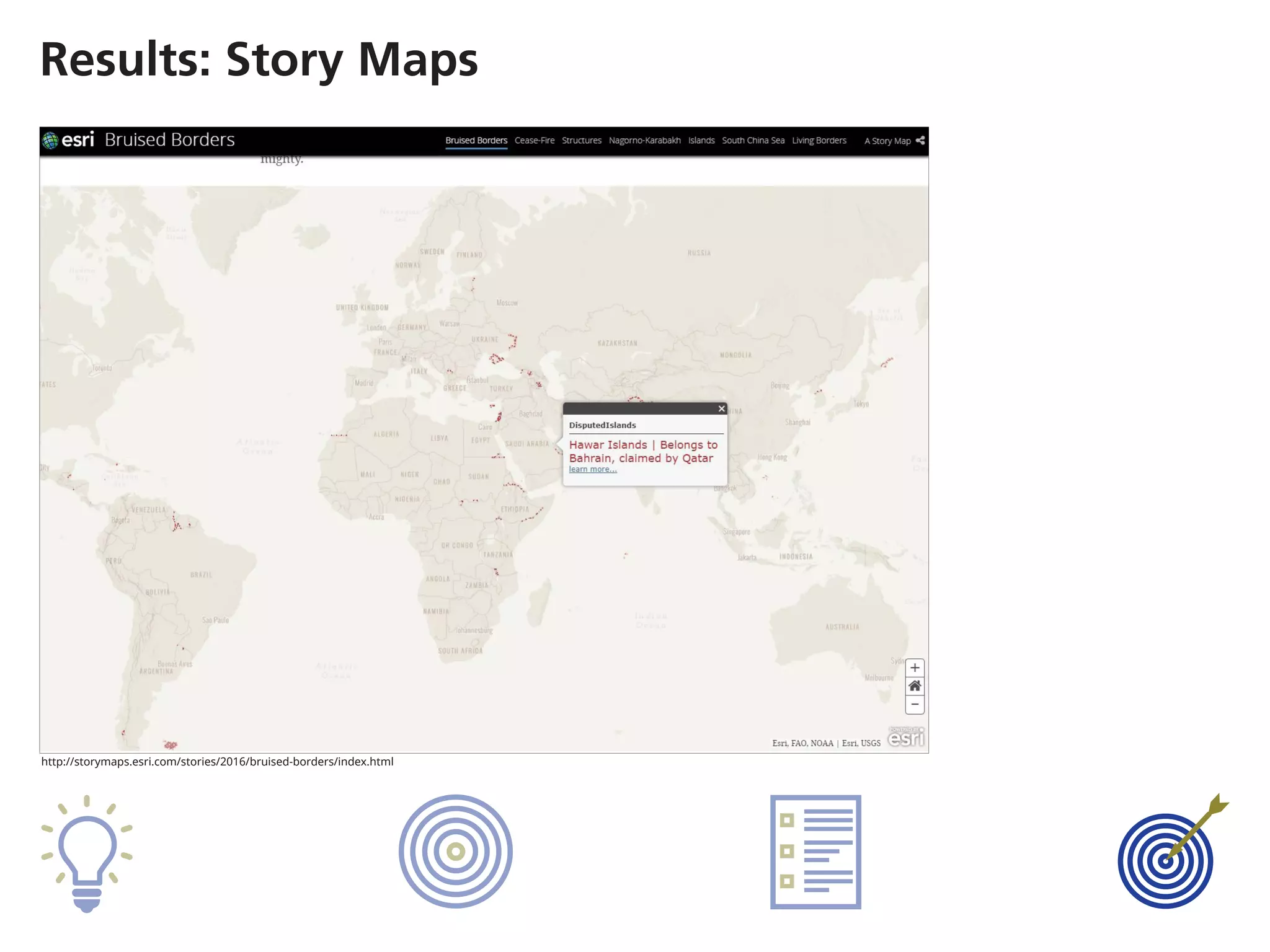Image resolution: width=1270 pixels, height=952 pixels.
Task: Go to the Nagorno-Karabakh section
Action: click(x=644, y=141)
